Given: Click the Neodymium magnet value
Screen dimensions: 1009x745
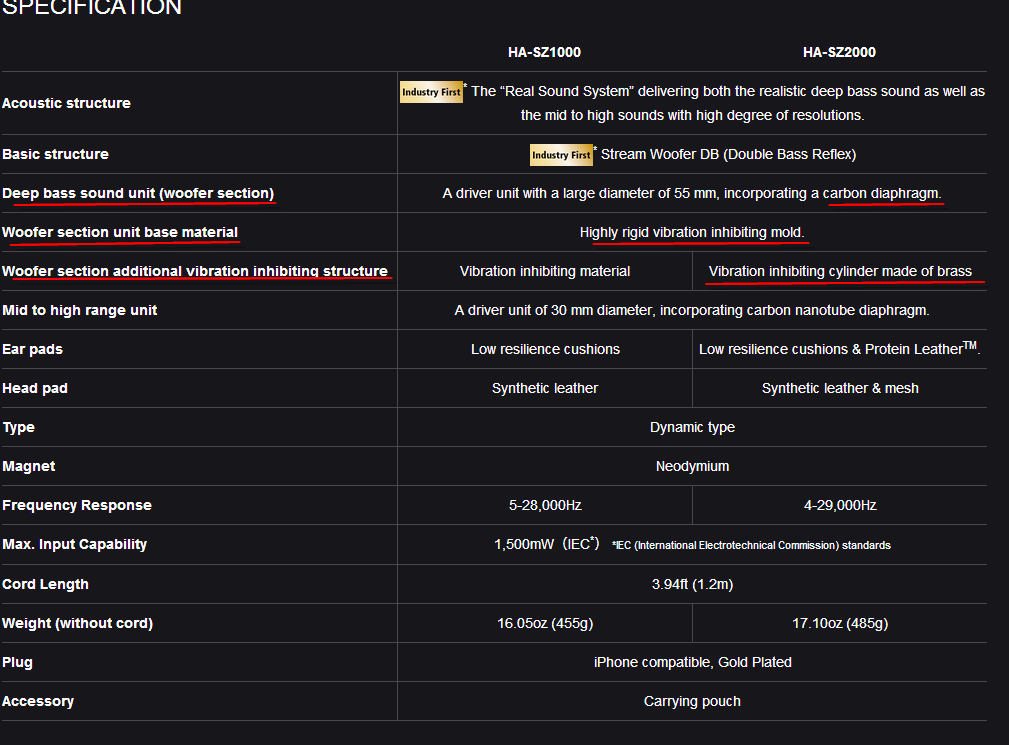Looking at the screenshot, I should [x=692, y=466].
